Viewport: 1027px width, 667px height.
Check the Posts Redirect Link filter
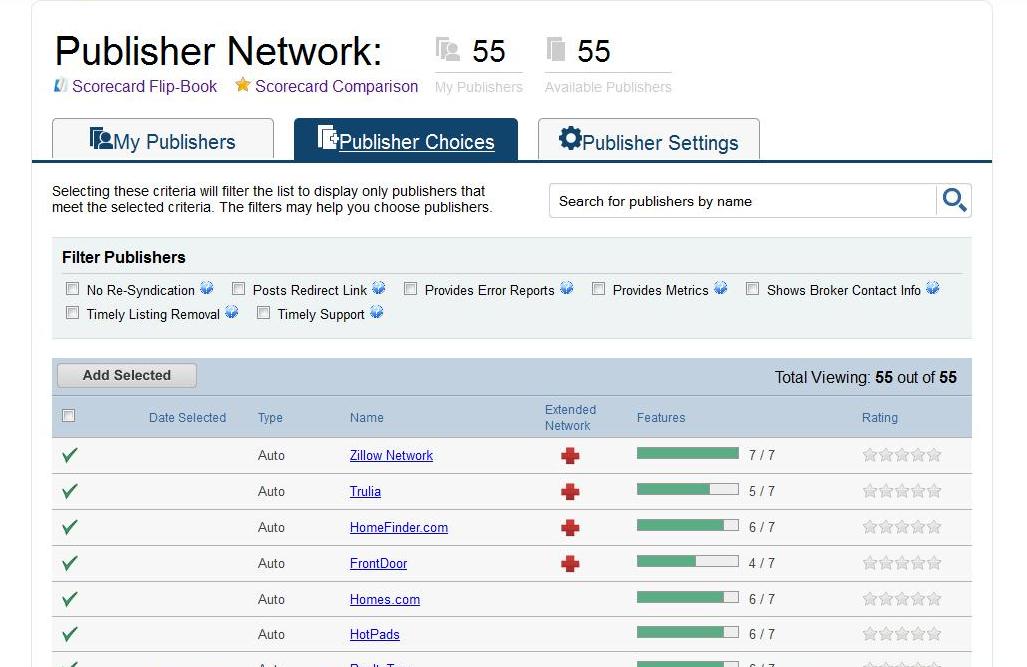pyautogui.click(x=238, y=289)
